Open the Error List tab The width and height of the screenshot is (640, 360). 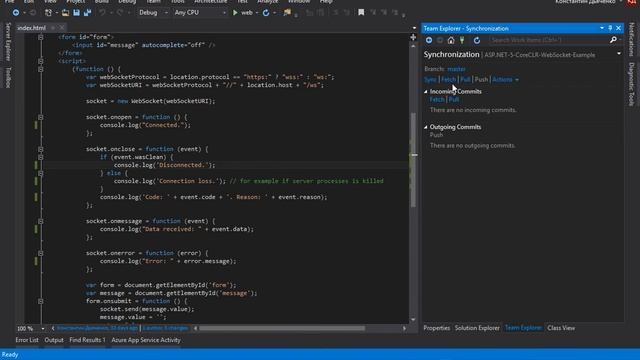click(x=27, y=340)
